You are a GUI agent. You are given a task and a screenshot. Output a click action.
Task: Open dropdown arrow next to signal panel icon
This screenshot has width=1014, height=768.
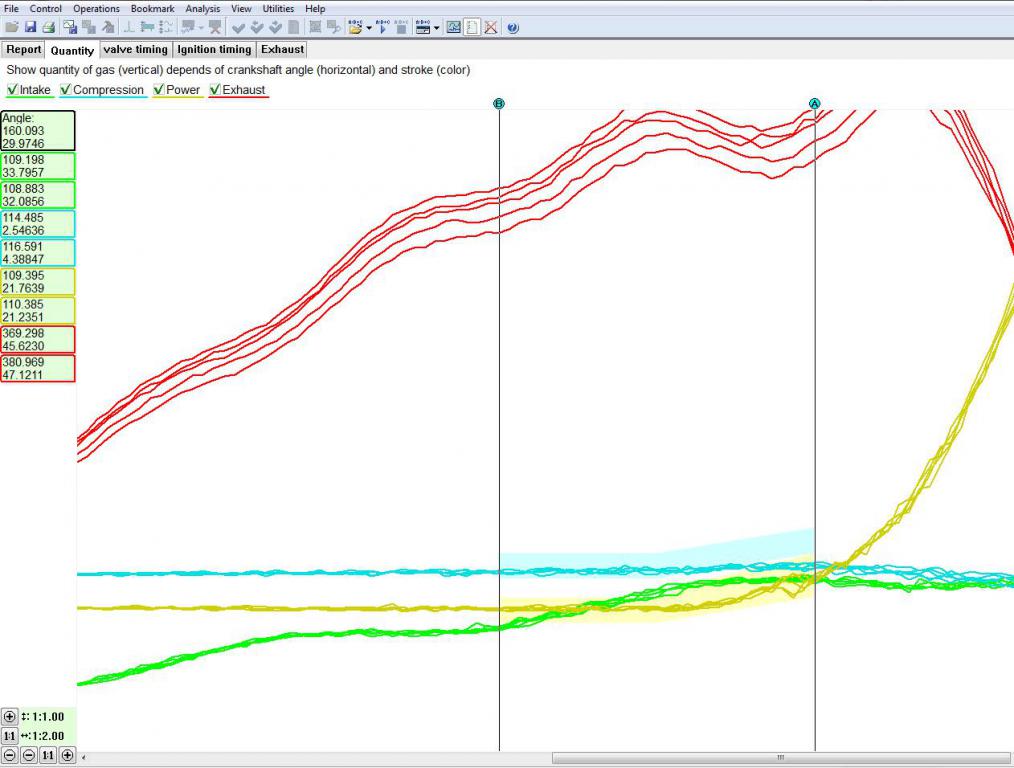point(437,28)
